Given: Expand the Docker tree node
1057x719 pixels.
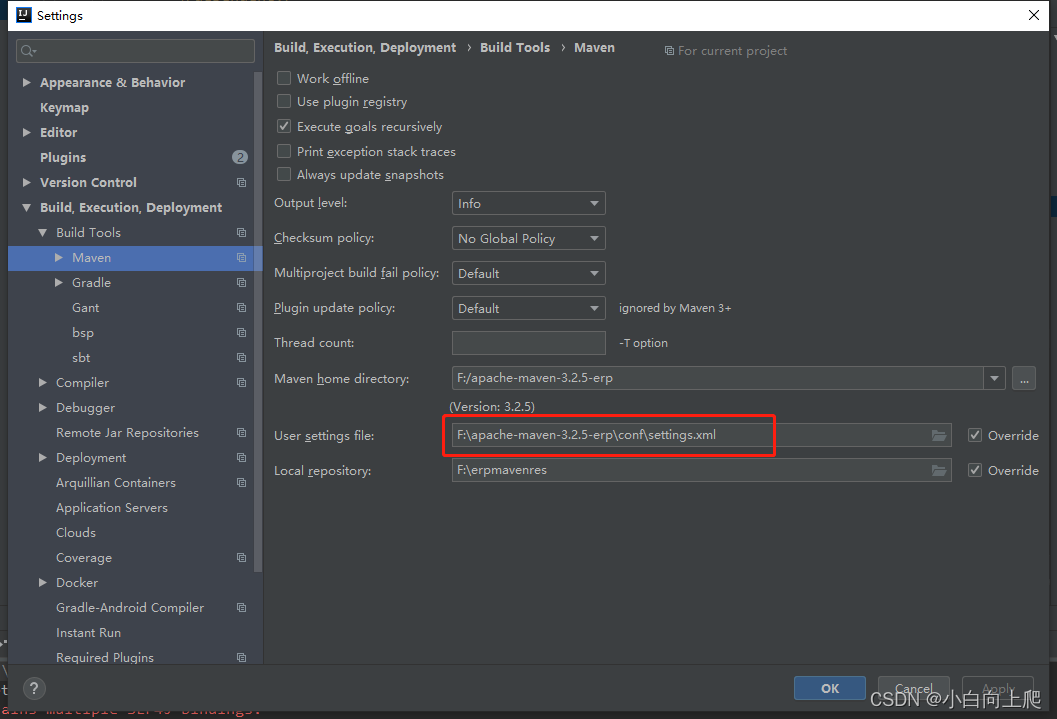Looking at the screenshot, I should pyautogui.click(x=42, y=582).
